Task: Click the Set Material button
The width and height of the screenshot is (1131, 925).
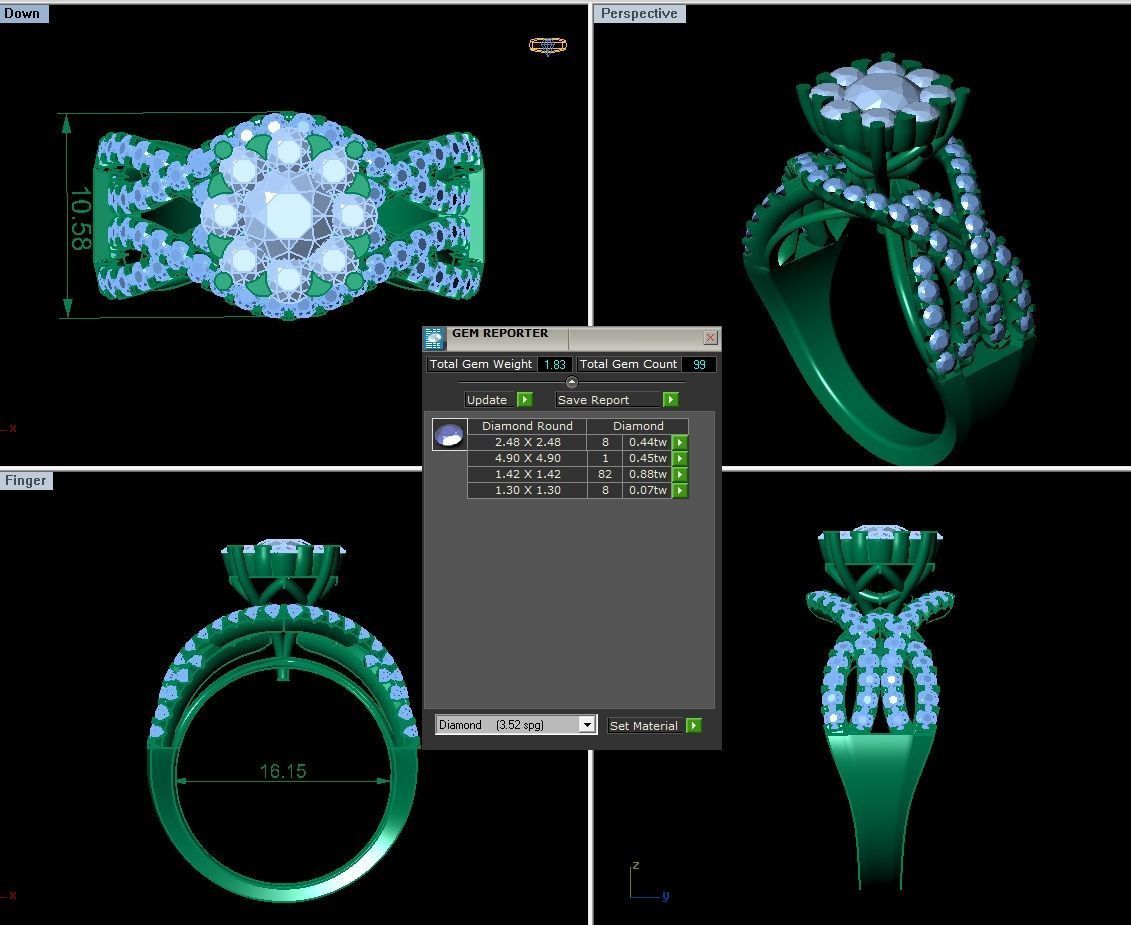Action: [644, 725]
